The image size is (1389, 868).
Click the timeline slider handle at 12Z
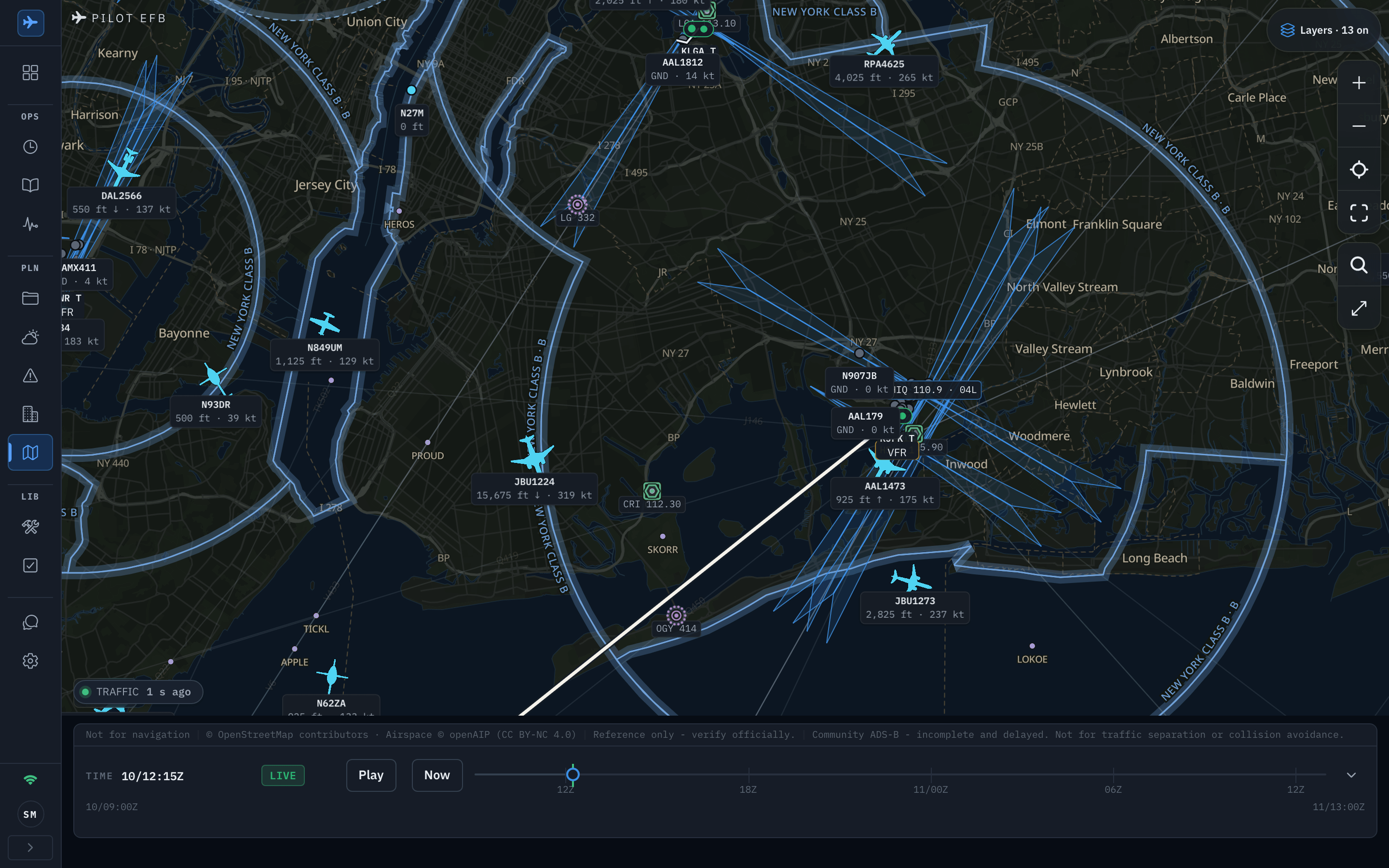point(572,774)
